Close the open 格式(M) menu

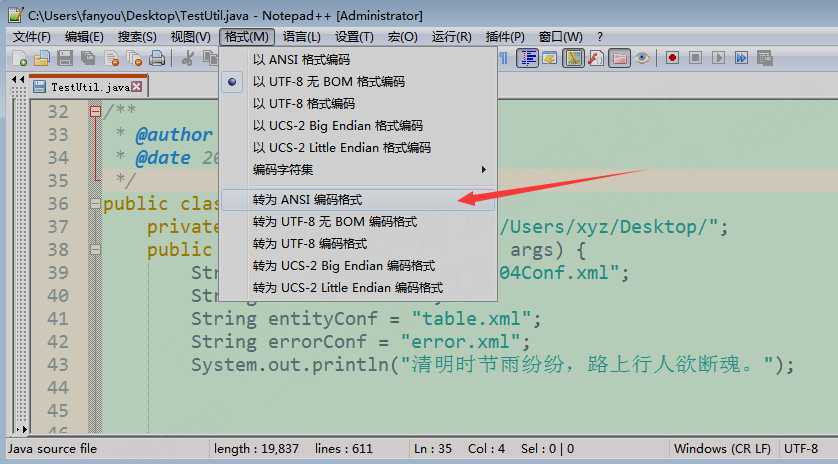247,37
